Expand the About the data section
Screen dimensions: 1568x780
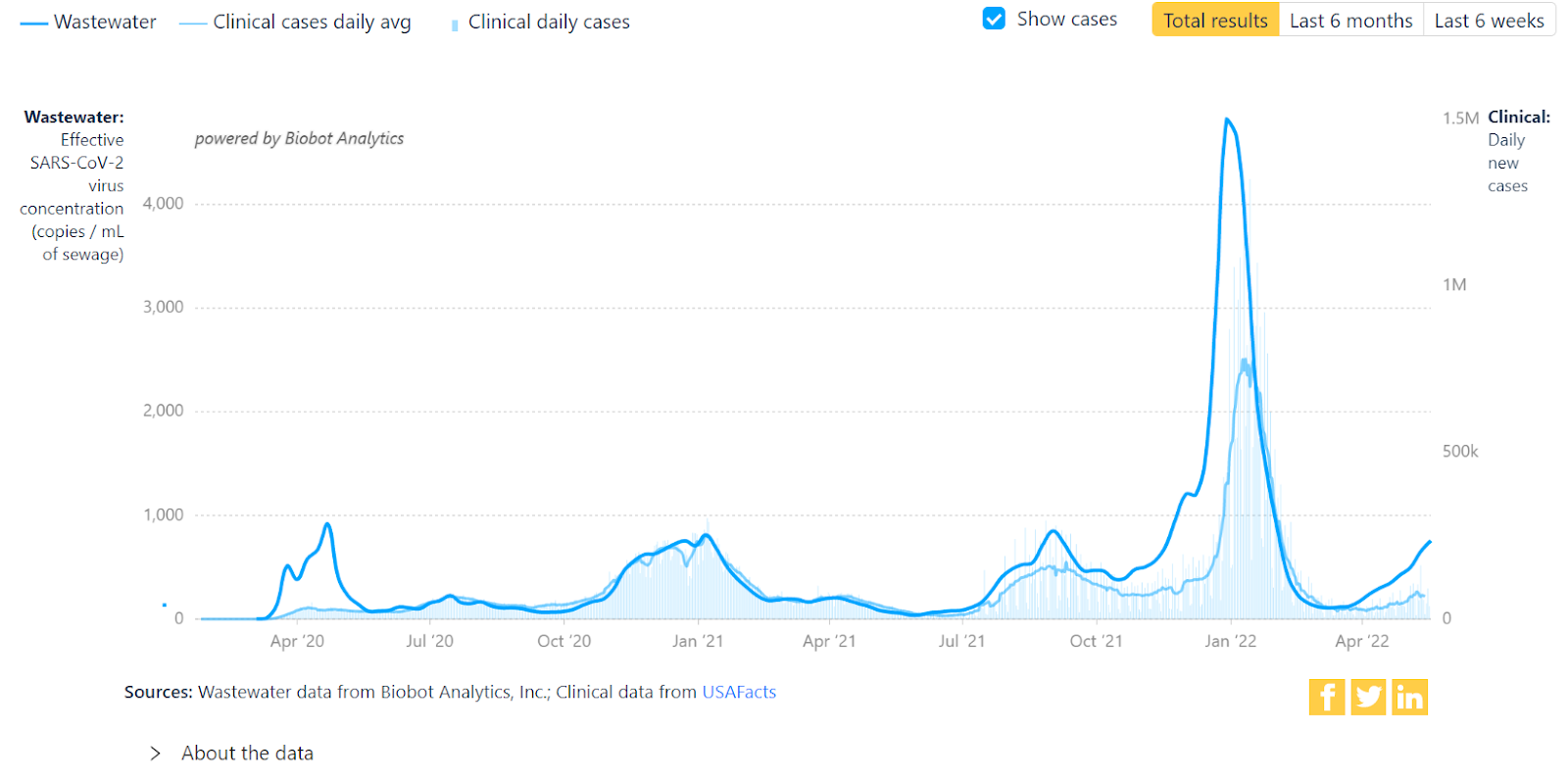click(x=247, y=753)
